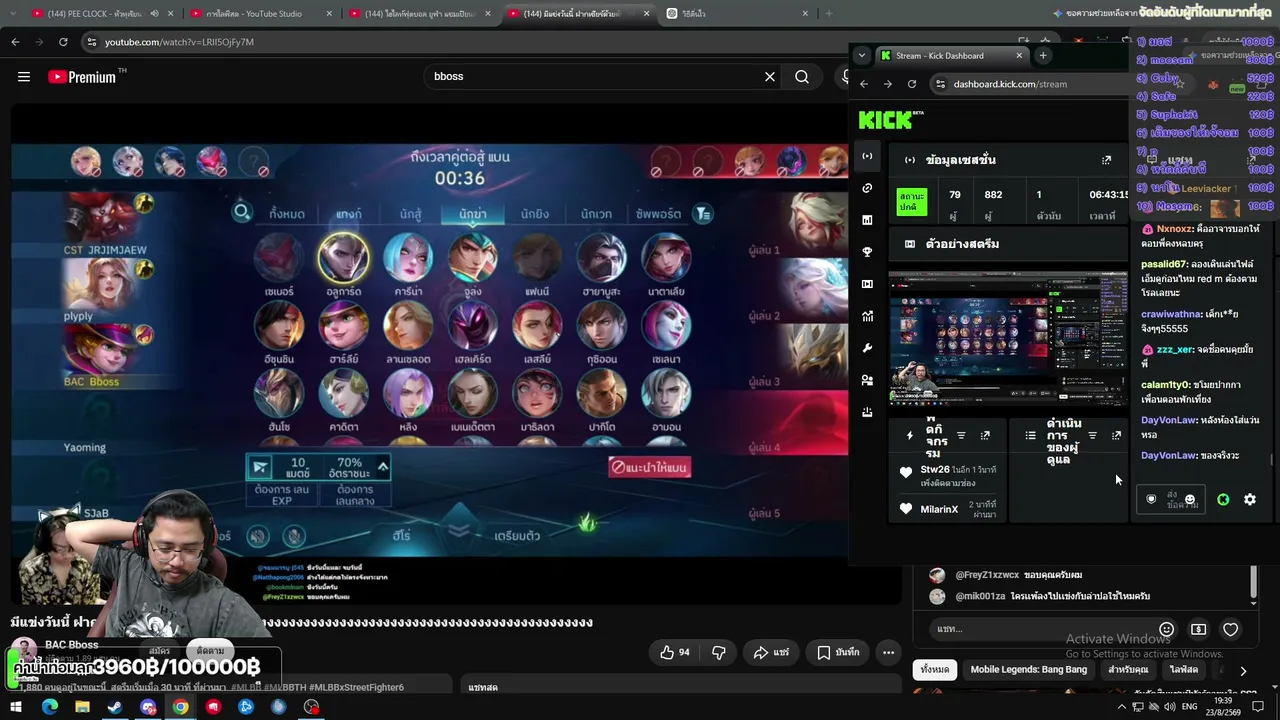The image size is (1280, 720).
Task: Open File Explorer from the taskbar
Action: coord(82,707)
